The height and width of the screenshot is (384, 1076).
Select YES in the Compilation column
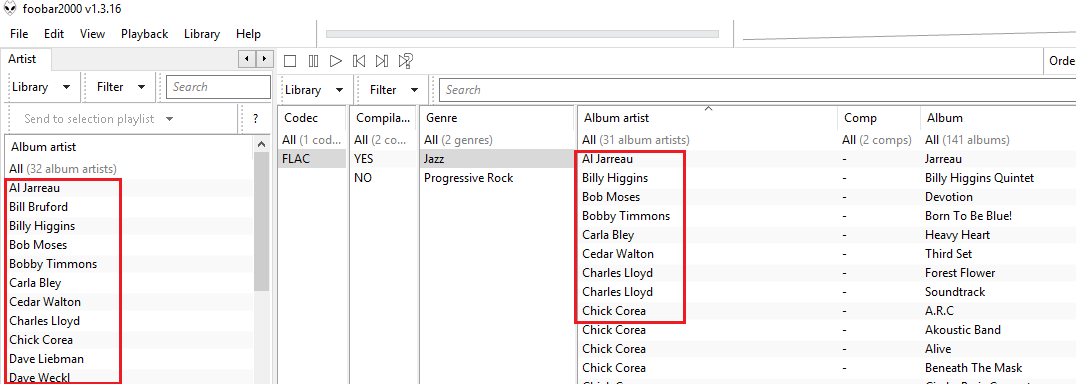tap(383, 158)
